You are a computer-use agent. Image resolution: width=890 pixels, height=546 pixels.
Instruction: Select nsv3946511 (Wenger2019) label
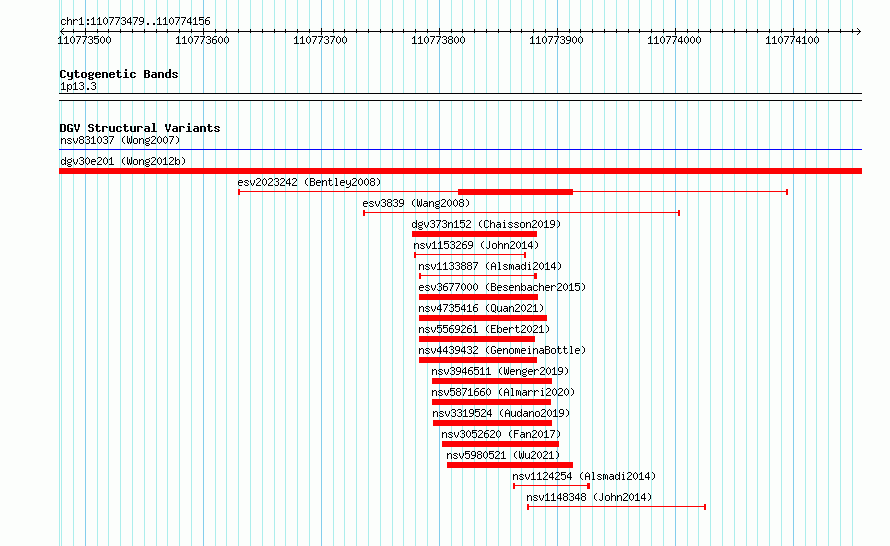point(500,371)
